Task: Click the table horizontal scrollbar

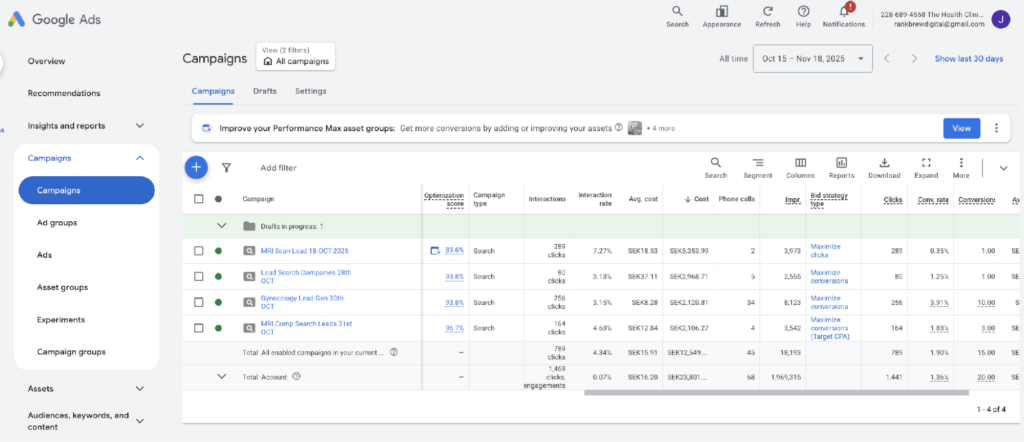Action: click(776, 392)
